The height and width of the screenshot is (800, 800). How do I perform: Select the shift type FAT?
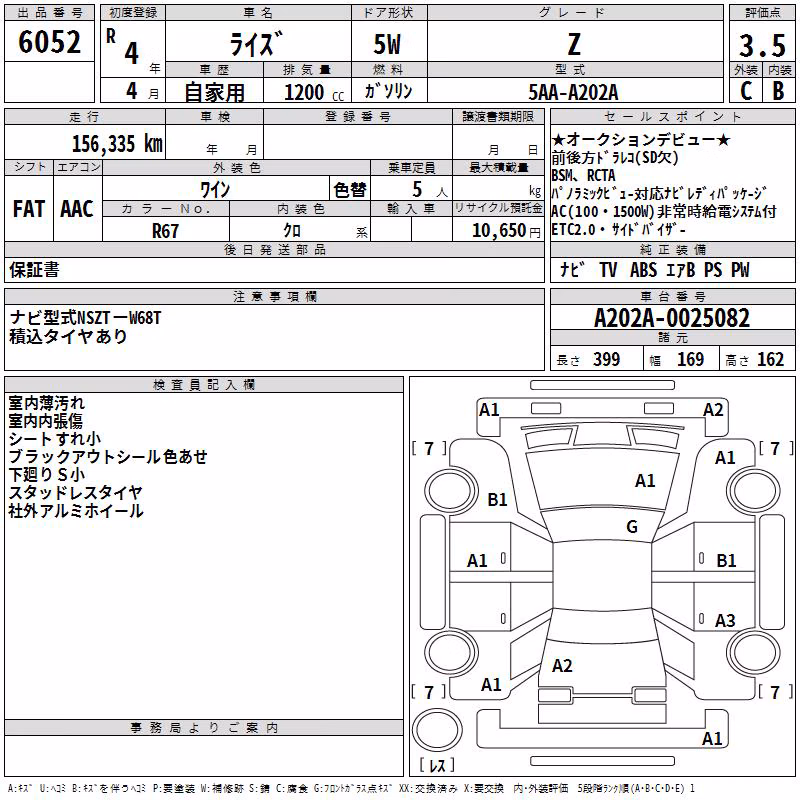pos(29,209)
